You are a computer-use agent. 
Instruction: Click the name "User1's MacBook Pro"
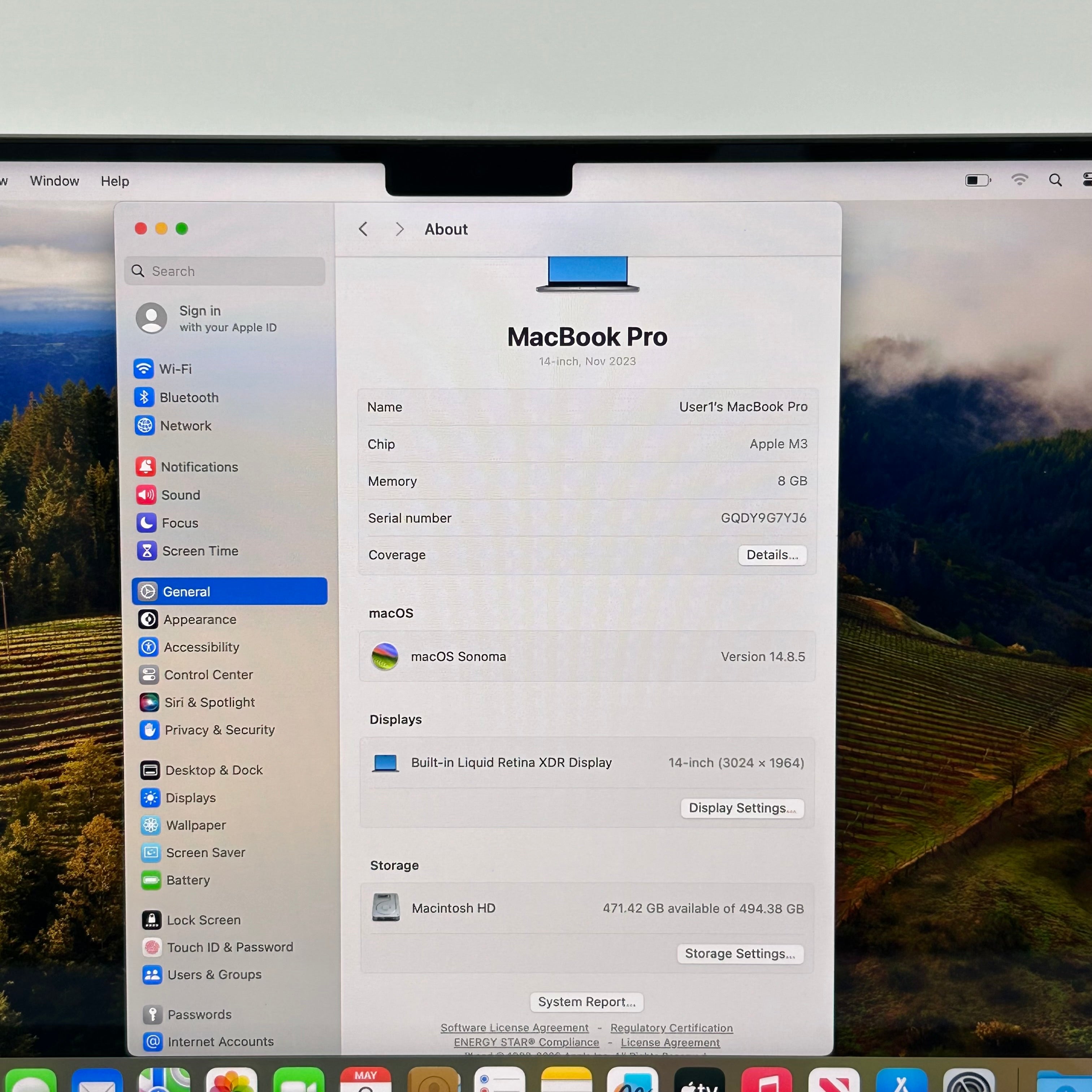click(x=743, y=406)
